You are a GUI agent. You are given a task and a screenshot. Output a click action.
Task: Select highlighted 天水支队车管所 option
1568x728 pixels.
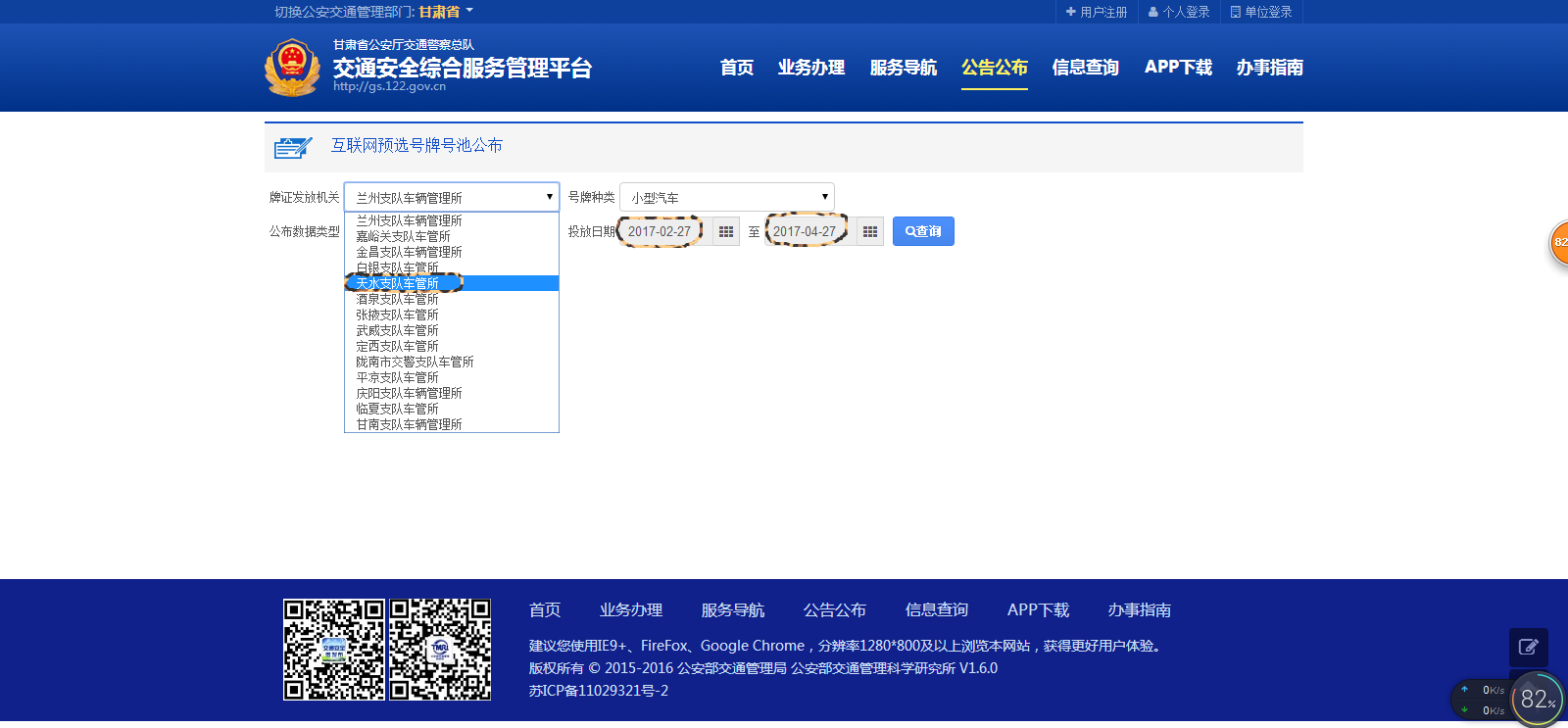(x=452, y=283)
